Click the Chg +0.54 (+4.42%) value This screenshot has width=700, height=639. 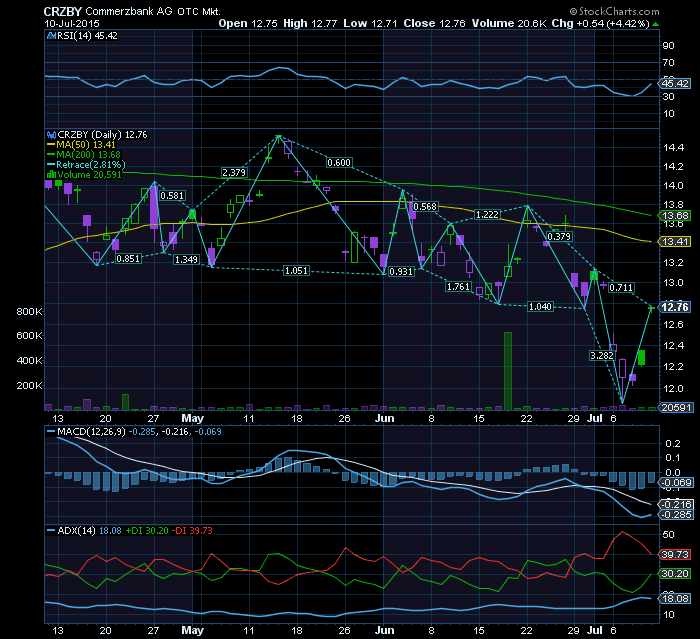600,24
